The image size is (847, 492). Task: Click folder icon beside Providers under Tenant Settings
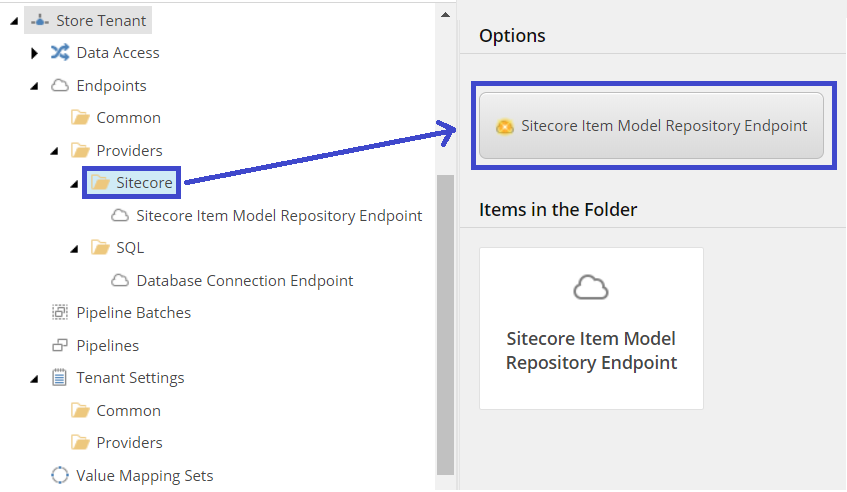click(x=80, y=443)
